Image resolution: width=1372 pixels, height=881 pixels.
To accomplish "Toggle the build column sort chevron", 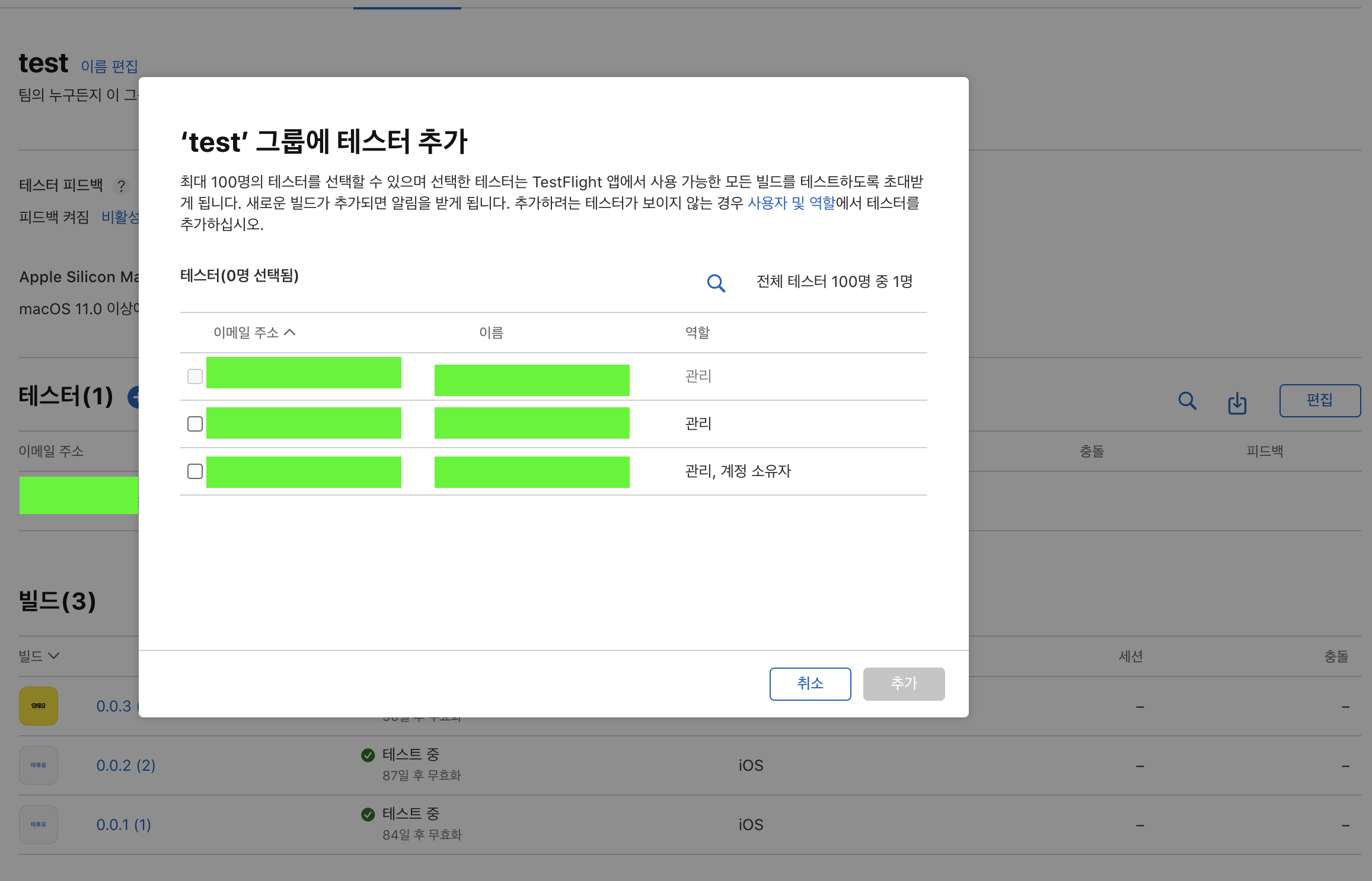I will click(x=54, y=656).
